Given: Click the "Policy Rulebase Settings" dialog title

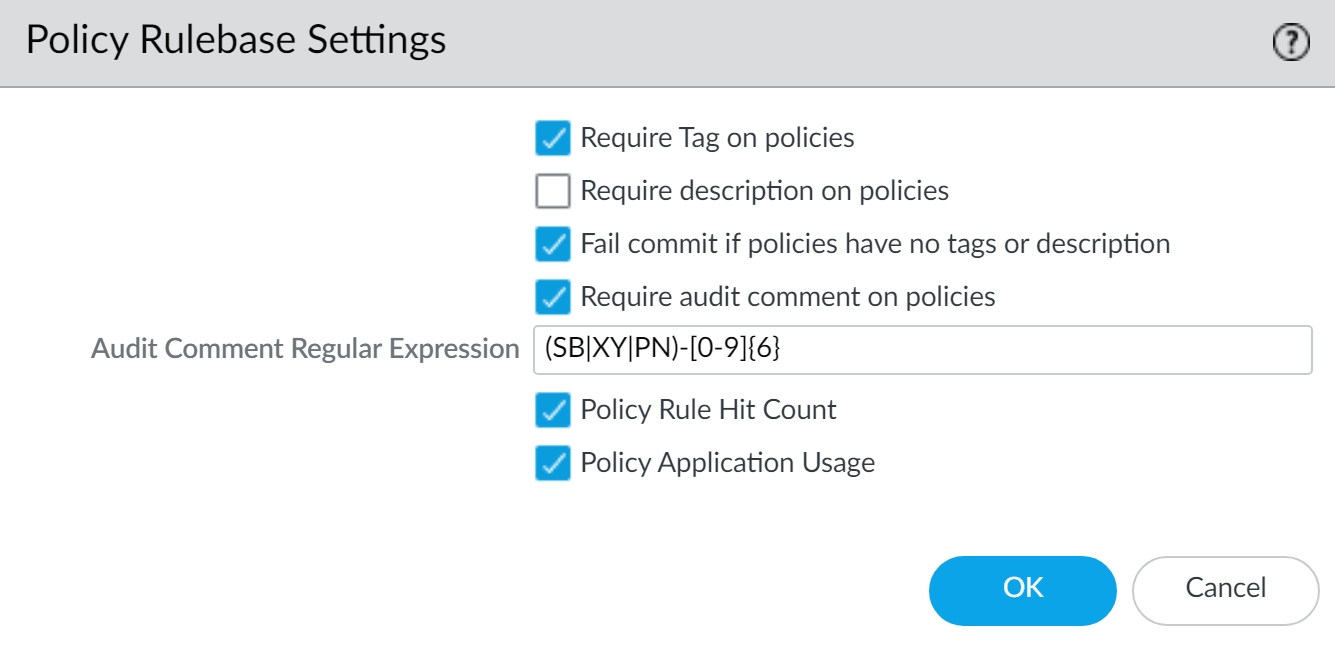Looking at the screenshot, I should coord(236,40).
